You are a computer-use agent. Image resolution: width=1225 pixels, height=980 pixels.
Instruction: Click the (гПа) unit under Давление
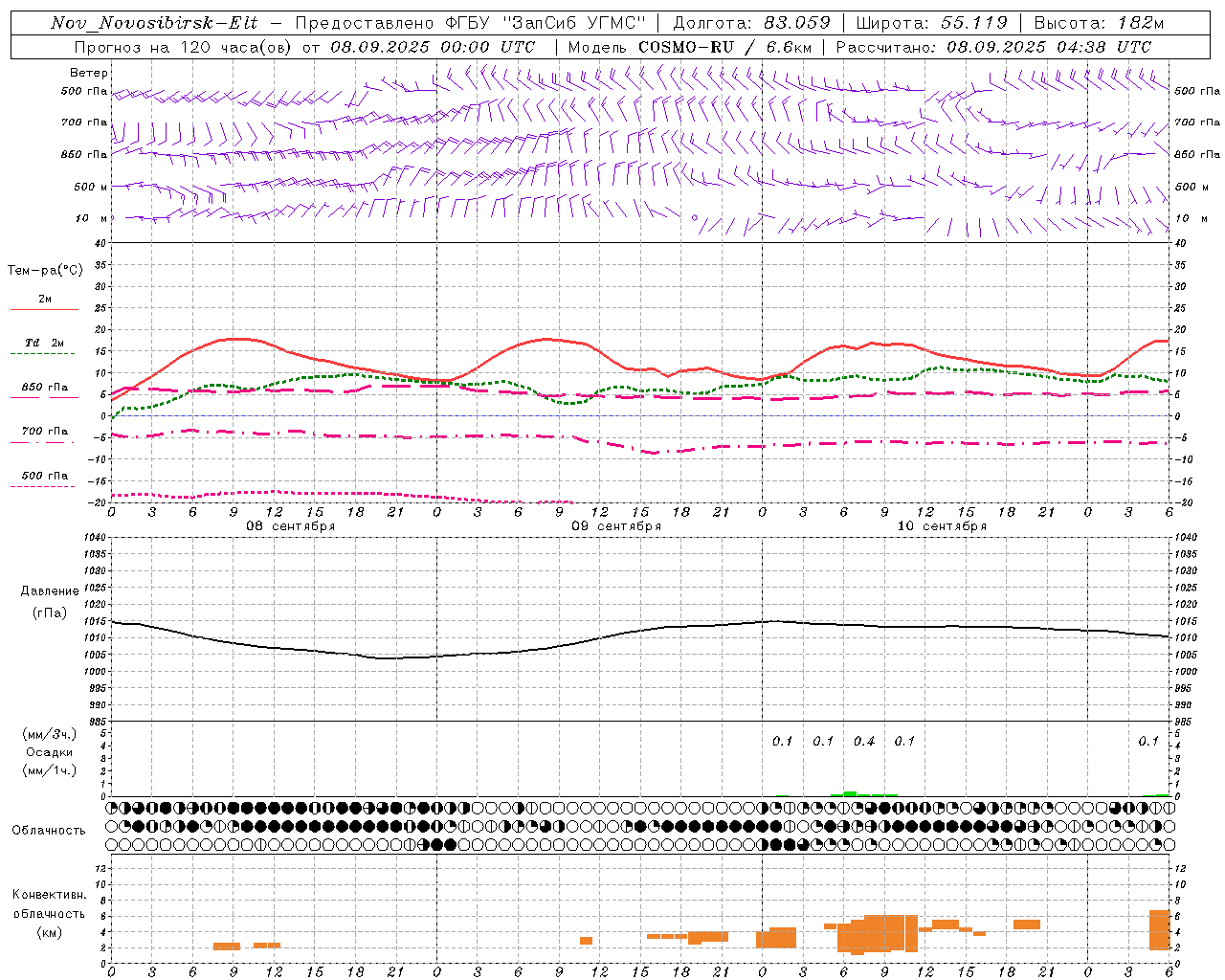(50, 613)
